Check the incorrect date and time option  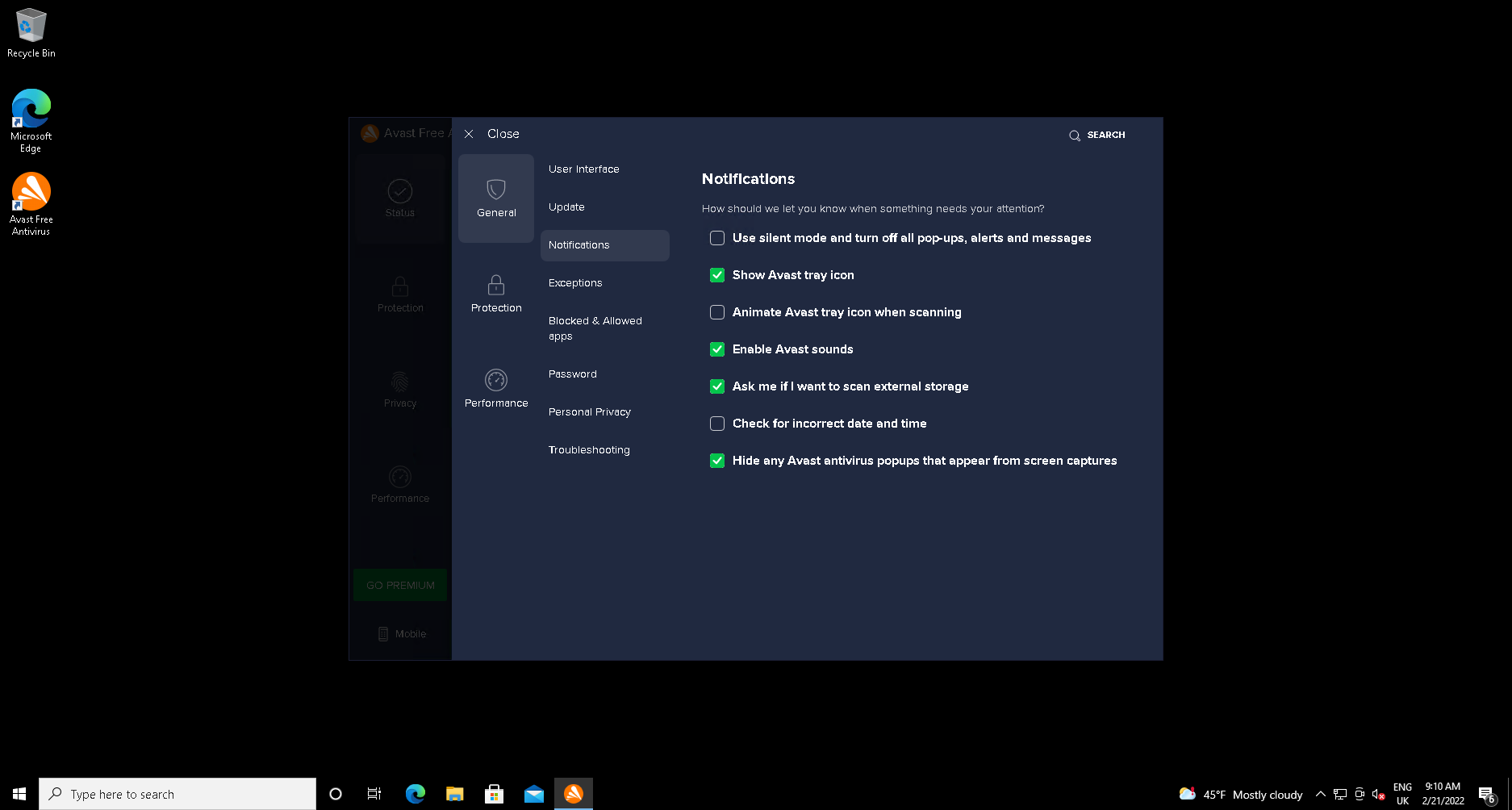tap(717, 424)
